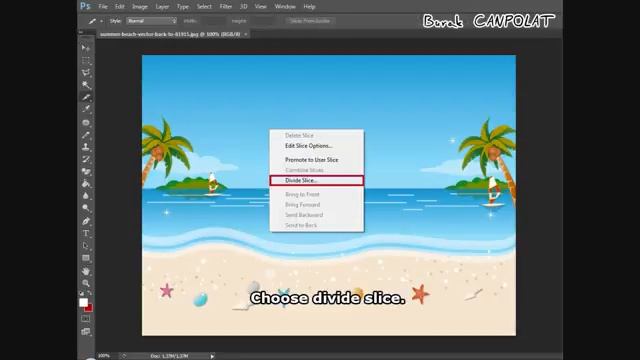Viewport: 640px width, 360px height.
Task: Open the 3D menu
Action: point(244,7)
